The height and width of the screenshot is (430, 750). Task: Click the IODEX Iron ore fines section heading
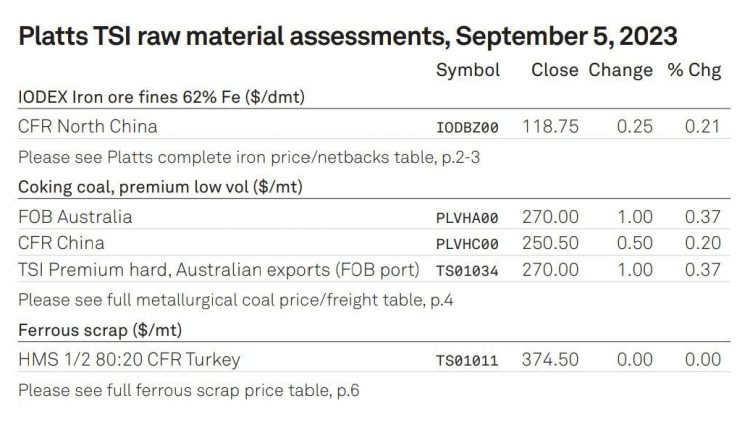162,97
